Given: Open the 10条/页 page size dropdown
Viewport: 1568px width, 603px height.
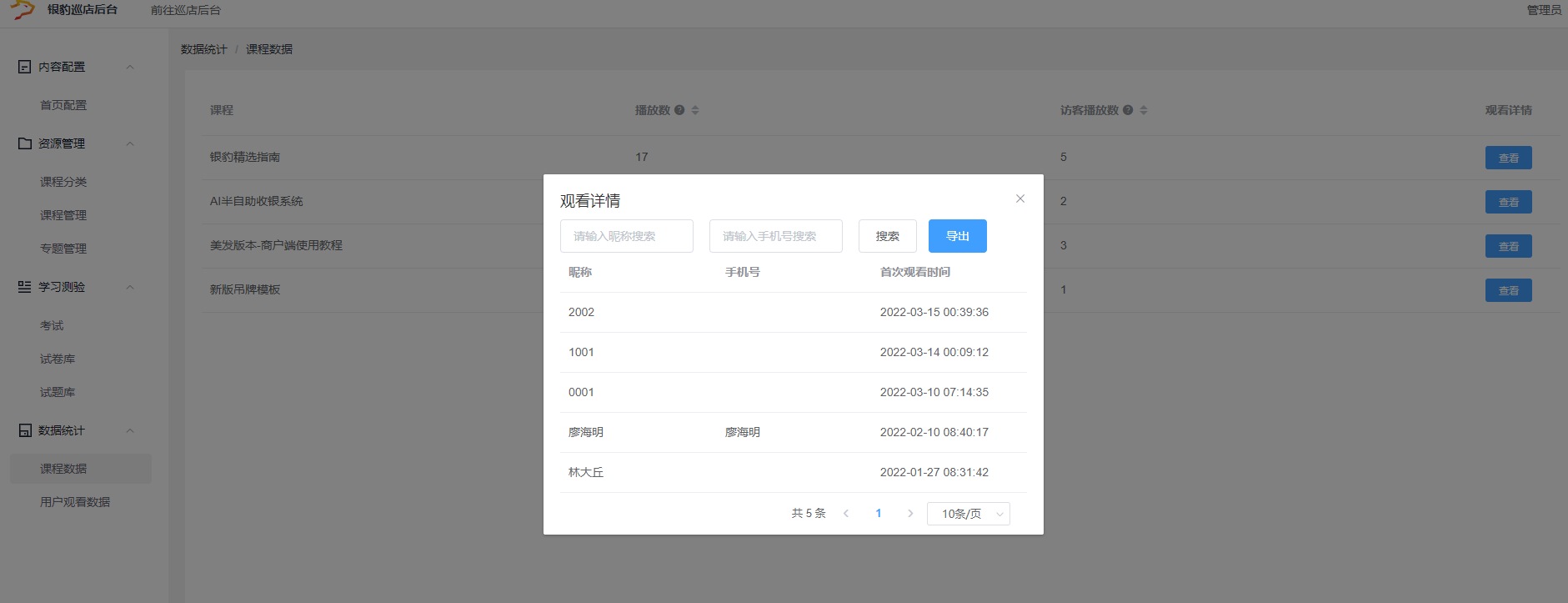Looking at the screenshot, I should (x=968, y=514).
